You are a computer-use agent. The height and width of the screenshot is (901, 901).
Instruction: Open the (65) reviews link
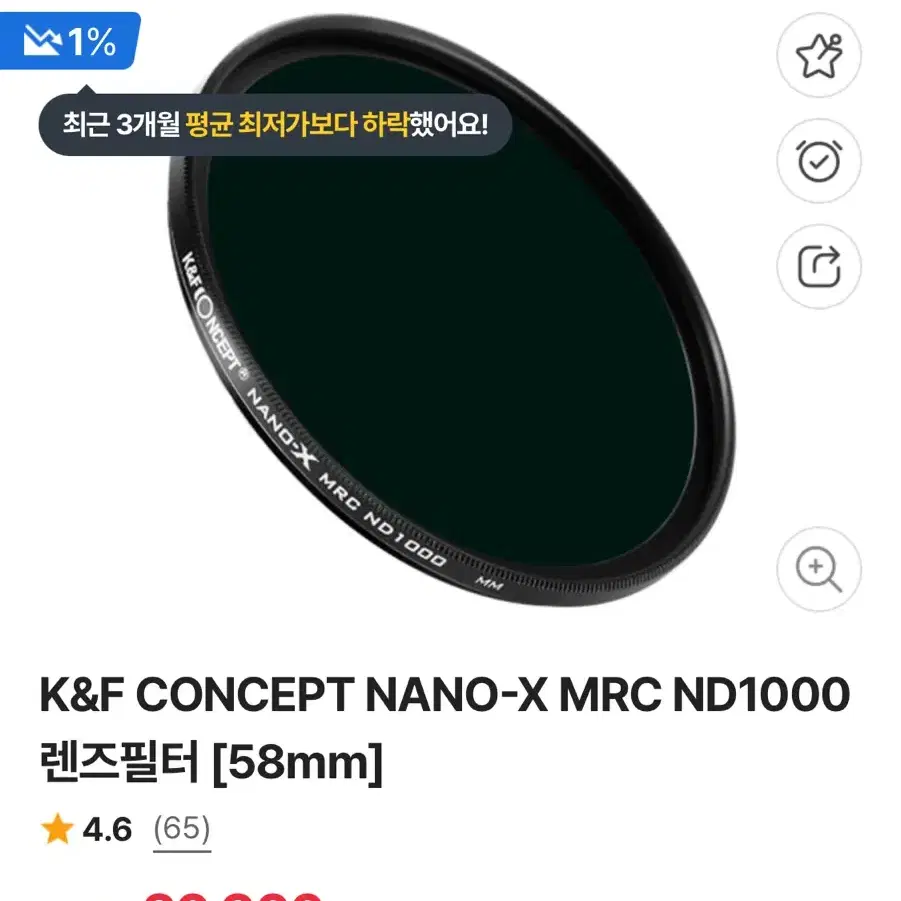pos(182,829)
